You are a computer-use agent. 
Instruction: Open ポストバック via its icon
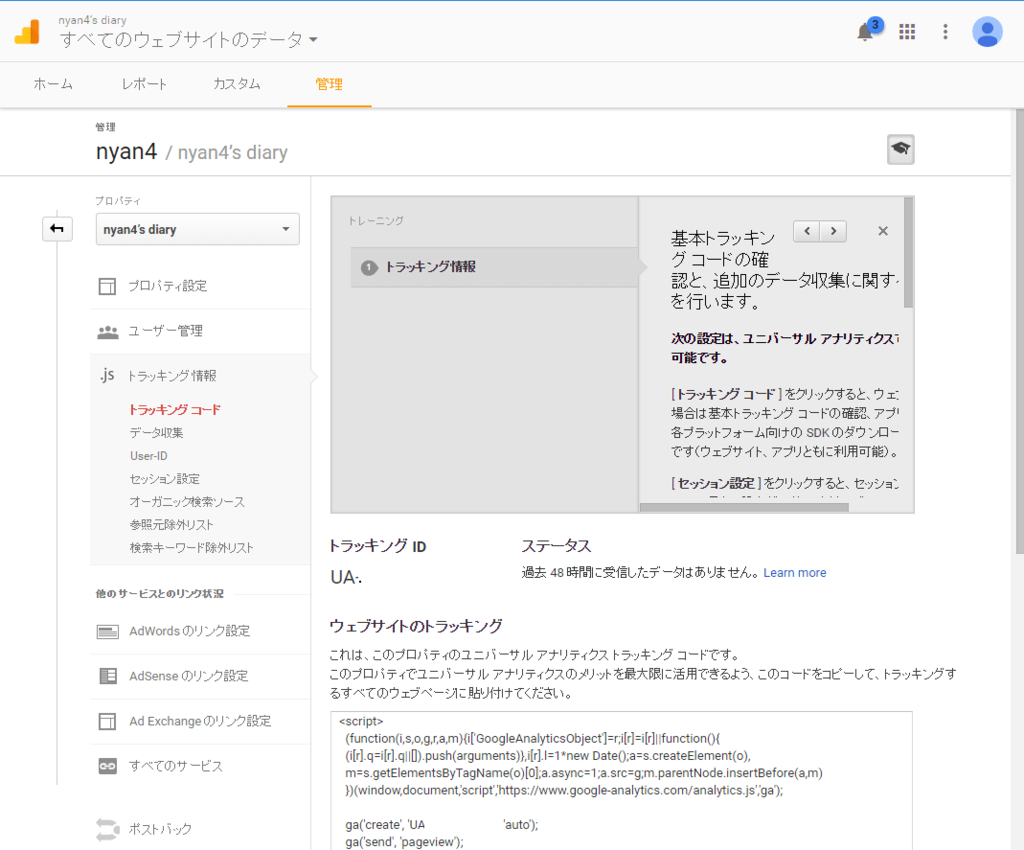(107, 829)
